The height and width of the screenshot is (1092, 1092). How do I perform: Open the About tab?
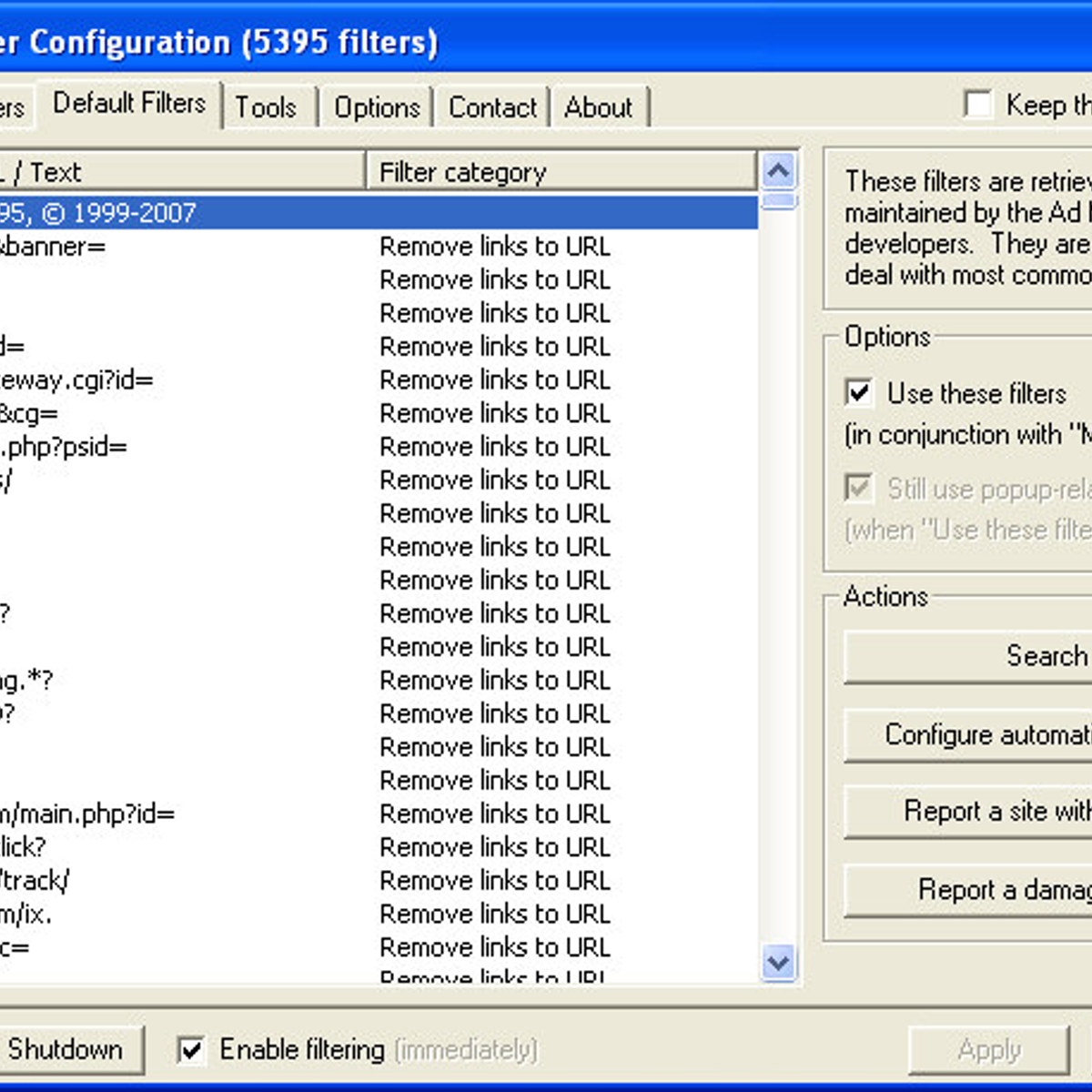pos(598,107)
